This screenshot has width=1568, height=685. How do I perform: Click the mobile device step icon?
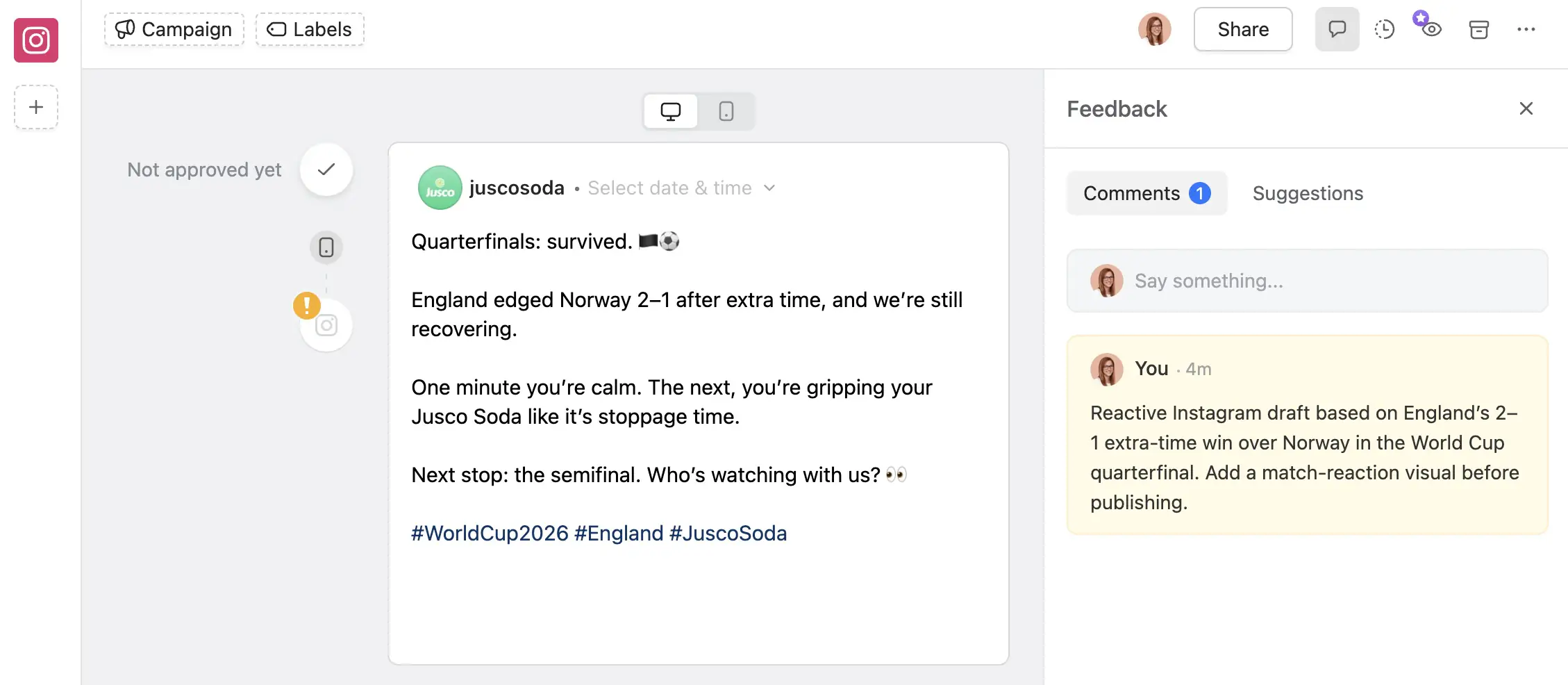pyautogui.click(x=326, y=247)
